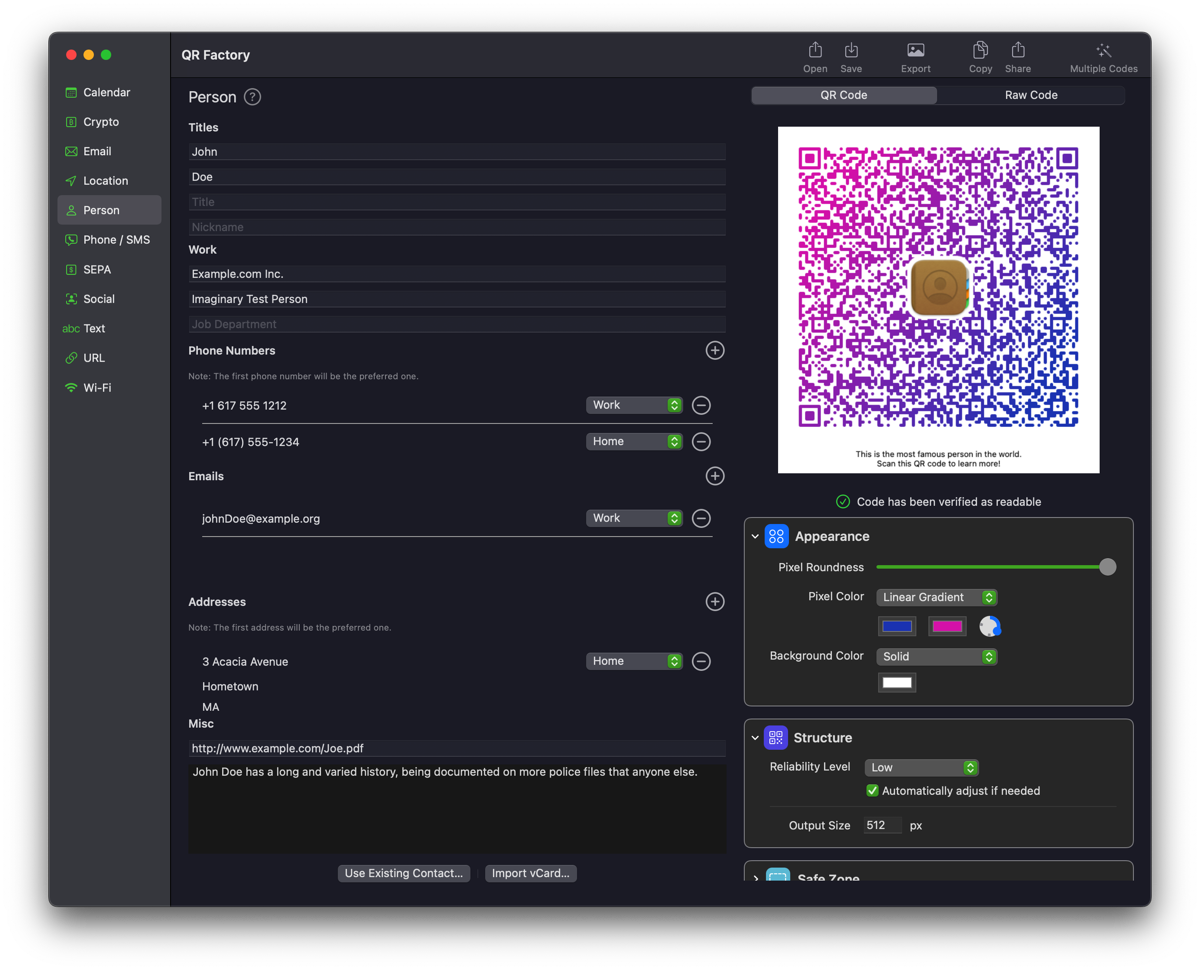Click the Structure section icon

click(776, 738)
